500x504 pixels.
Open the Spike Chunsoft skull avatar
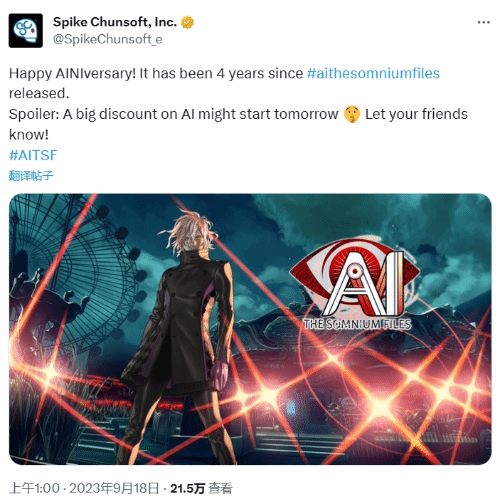click(26, 31)
